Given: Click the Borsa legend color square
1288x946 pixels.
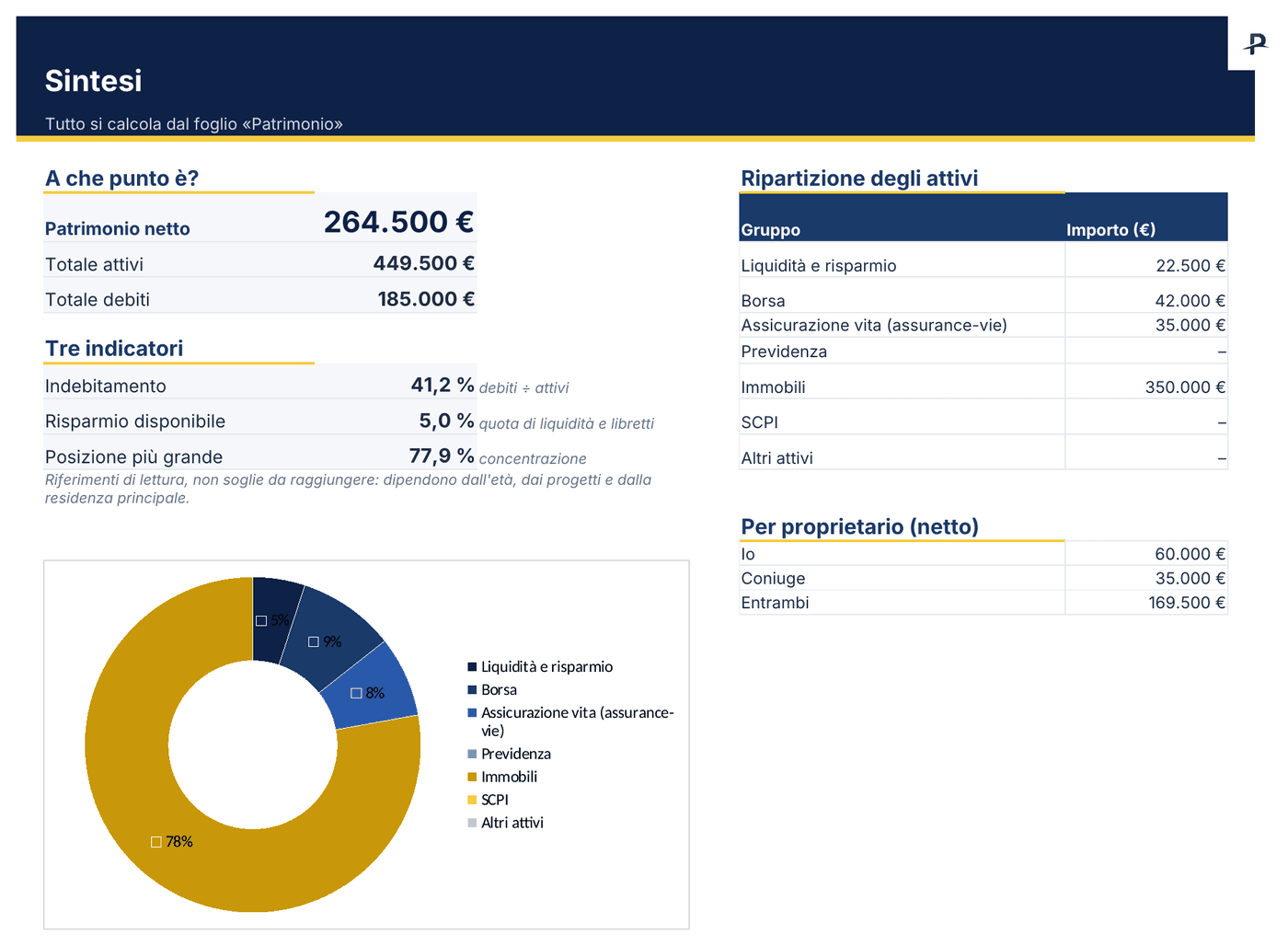Looking at the screenshot, I should [x=472, y=690].
